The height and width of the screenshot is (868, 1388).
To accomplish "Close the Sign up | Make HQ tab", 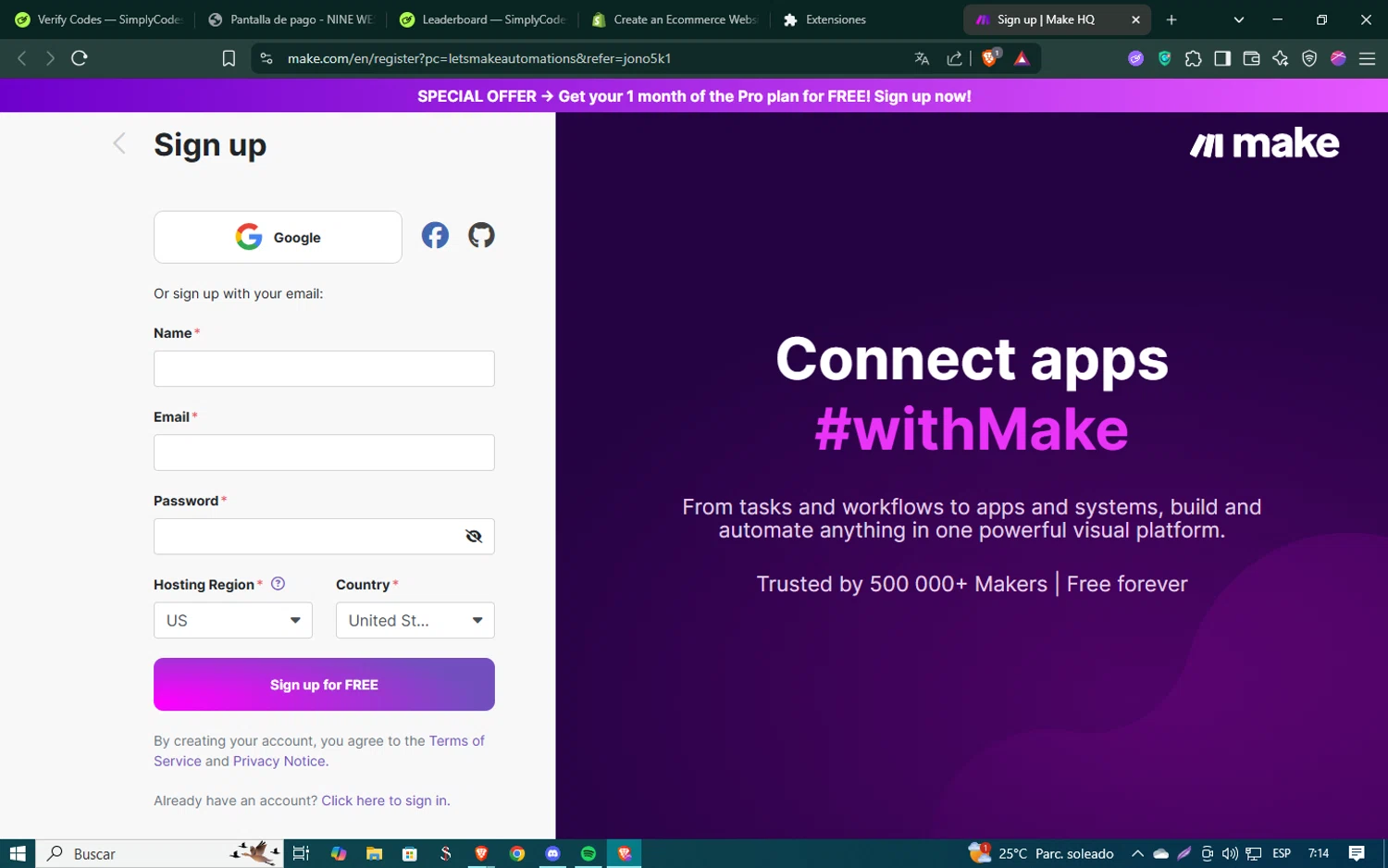I will coord(1135,19).
